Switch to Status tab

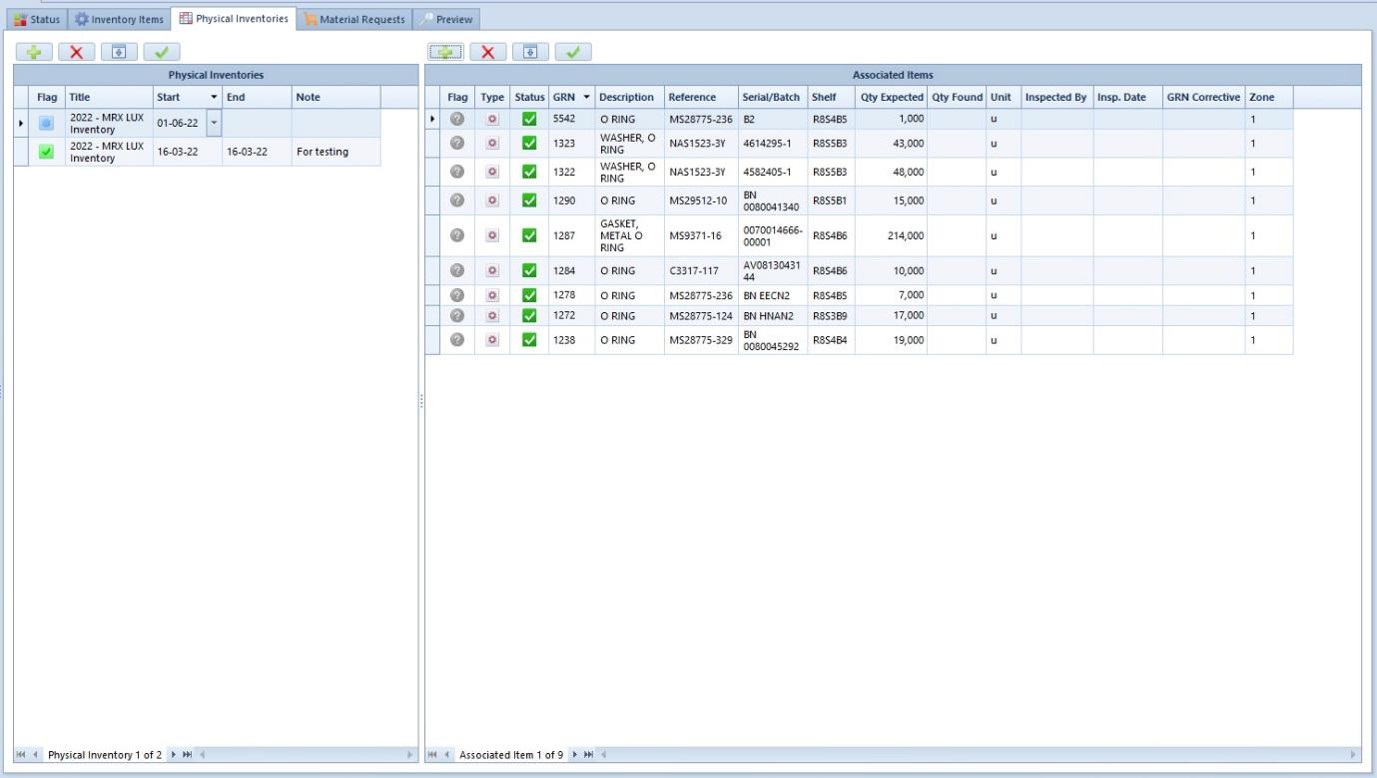click(x=37, y=19)
